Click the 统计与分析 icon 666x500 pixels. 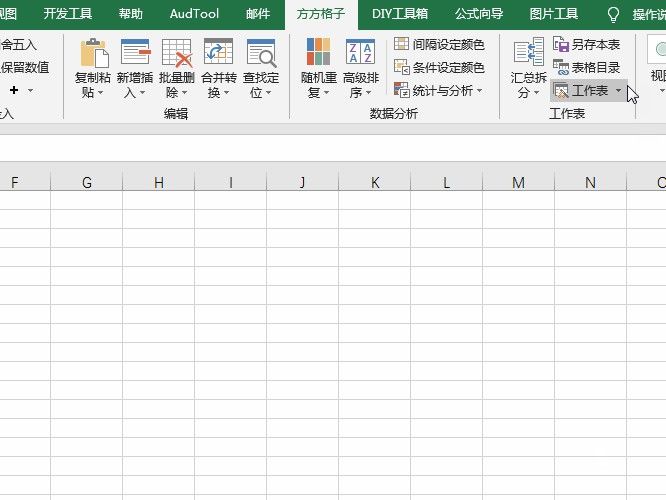point(401,90)
